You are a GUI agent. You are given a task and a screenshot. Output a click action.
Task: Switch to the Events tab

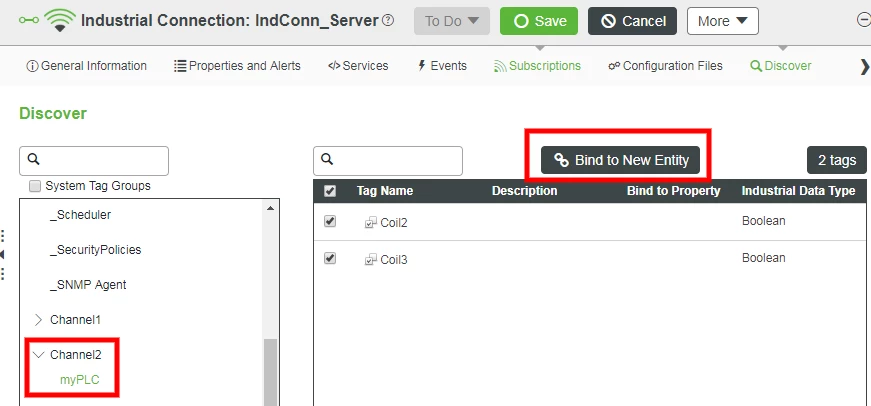coord(443,66)
